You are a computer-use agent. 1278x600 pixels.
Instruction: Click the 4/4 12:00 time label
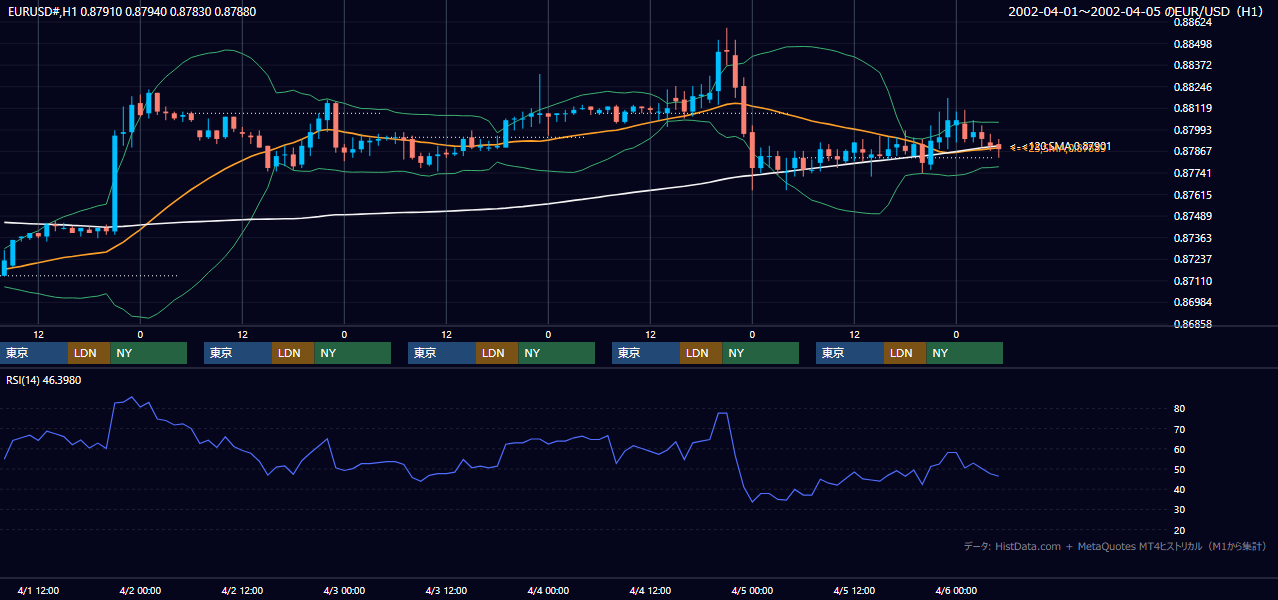[x=651, y=591]
